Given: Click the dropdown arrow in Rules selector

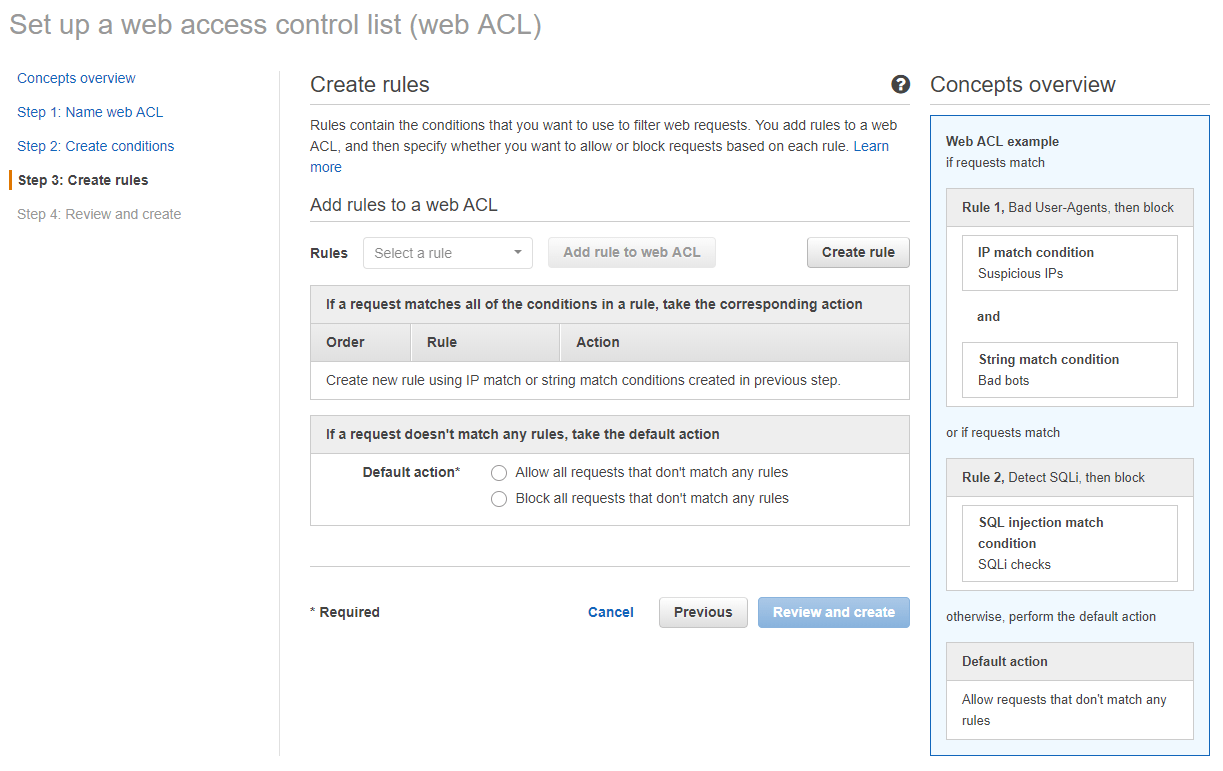Looking at the screenshot, I should coord(518,253).
